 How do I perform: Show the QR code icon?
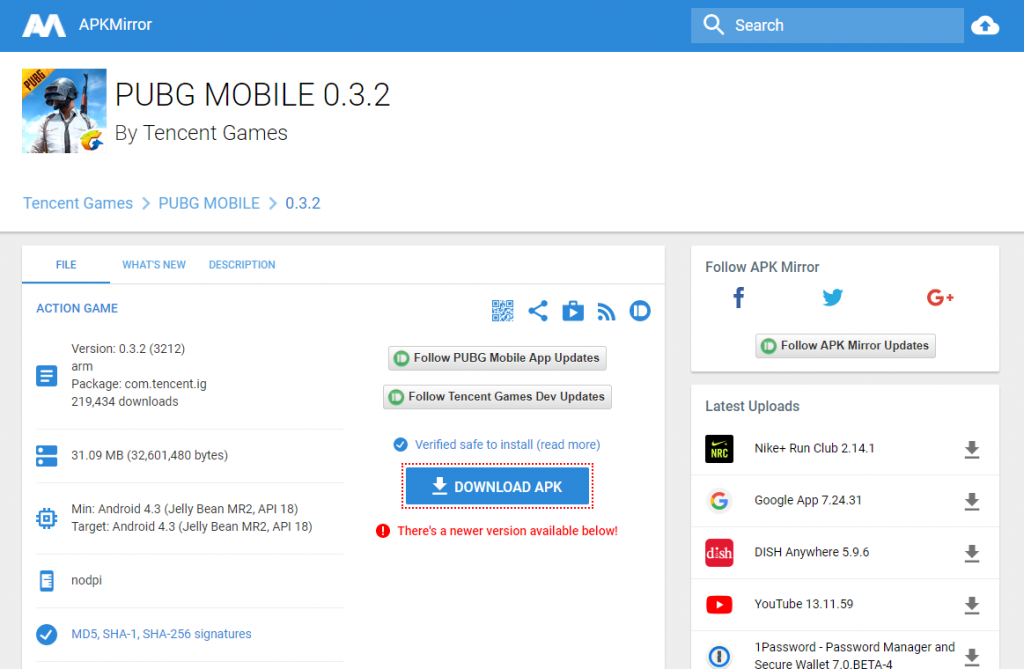pos(502,311)
